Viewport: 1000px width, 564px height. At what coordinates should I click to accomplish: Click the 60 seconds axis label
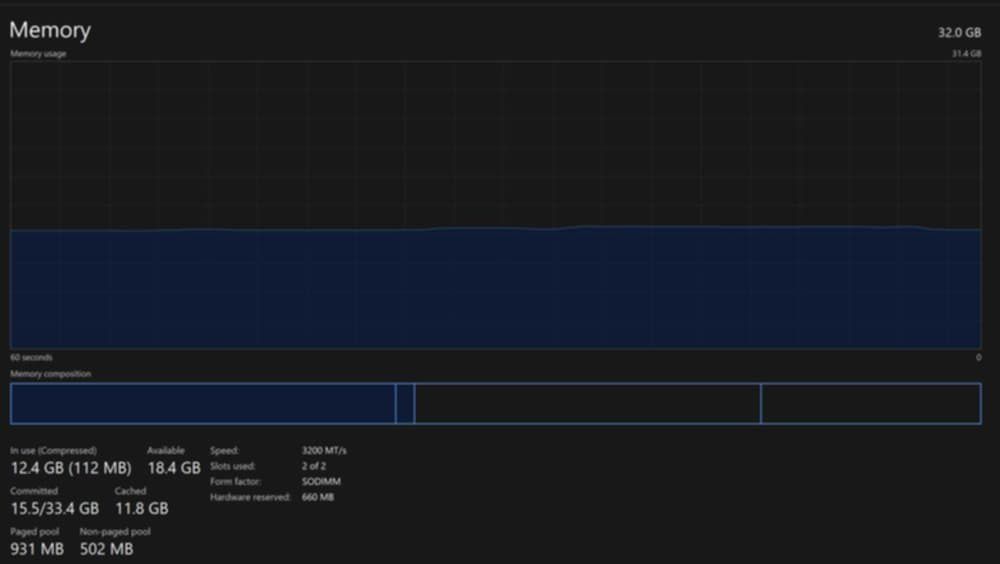(x=31, y=357)
